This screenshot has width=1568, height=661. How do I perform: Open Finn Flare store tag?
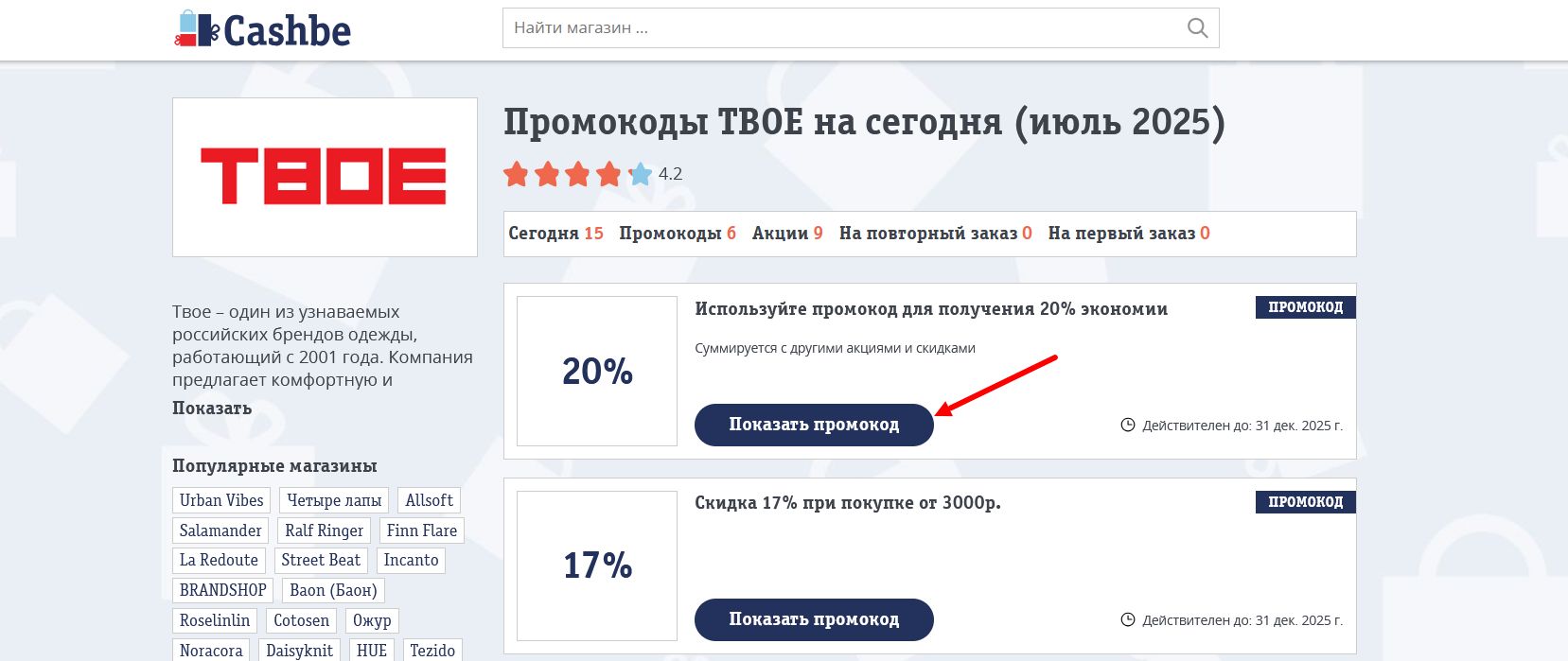coord(422,531)
